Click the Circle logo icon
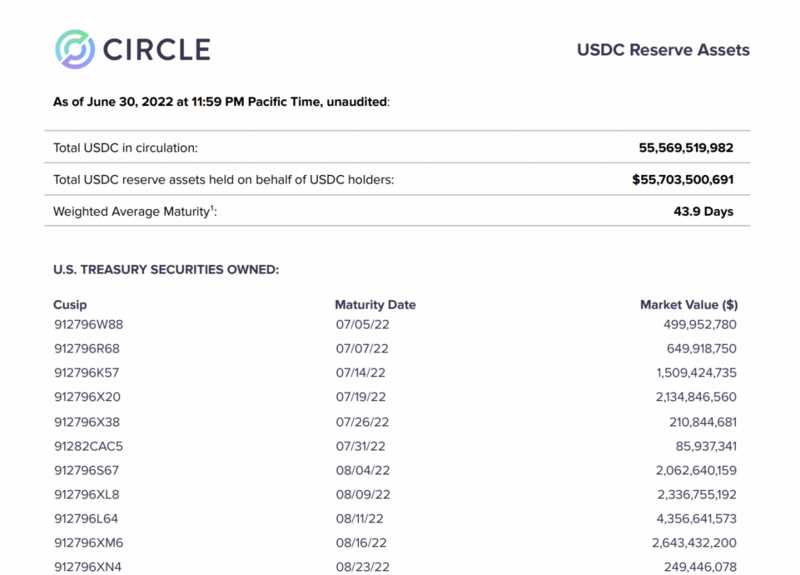The image size is (800, 575). click(x=75, y=49)
